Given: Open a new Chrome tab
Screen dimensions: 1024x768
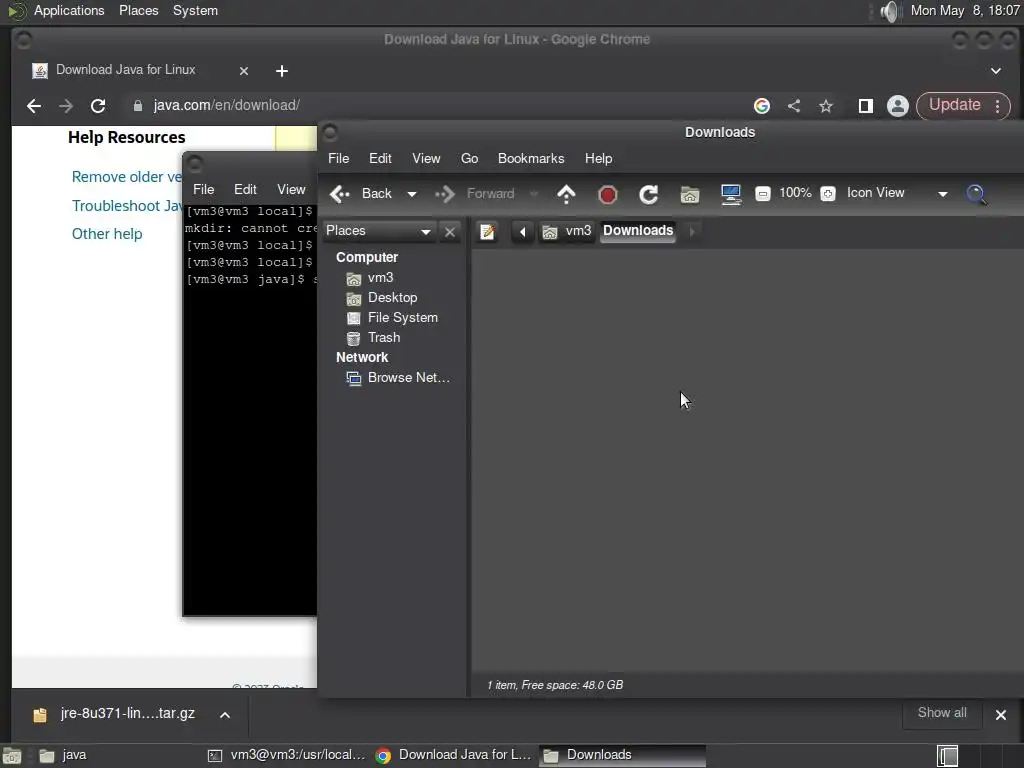Looking at the screenshot, I should pos(281,71).
